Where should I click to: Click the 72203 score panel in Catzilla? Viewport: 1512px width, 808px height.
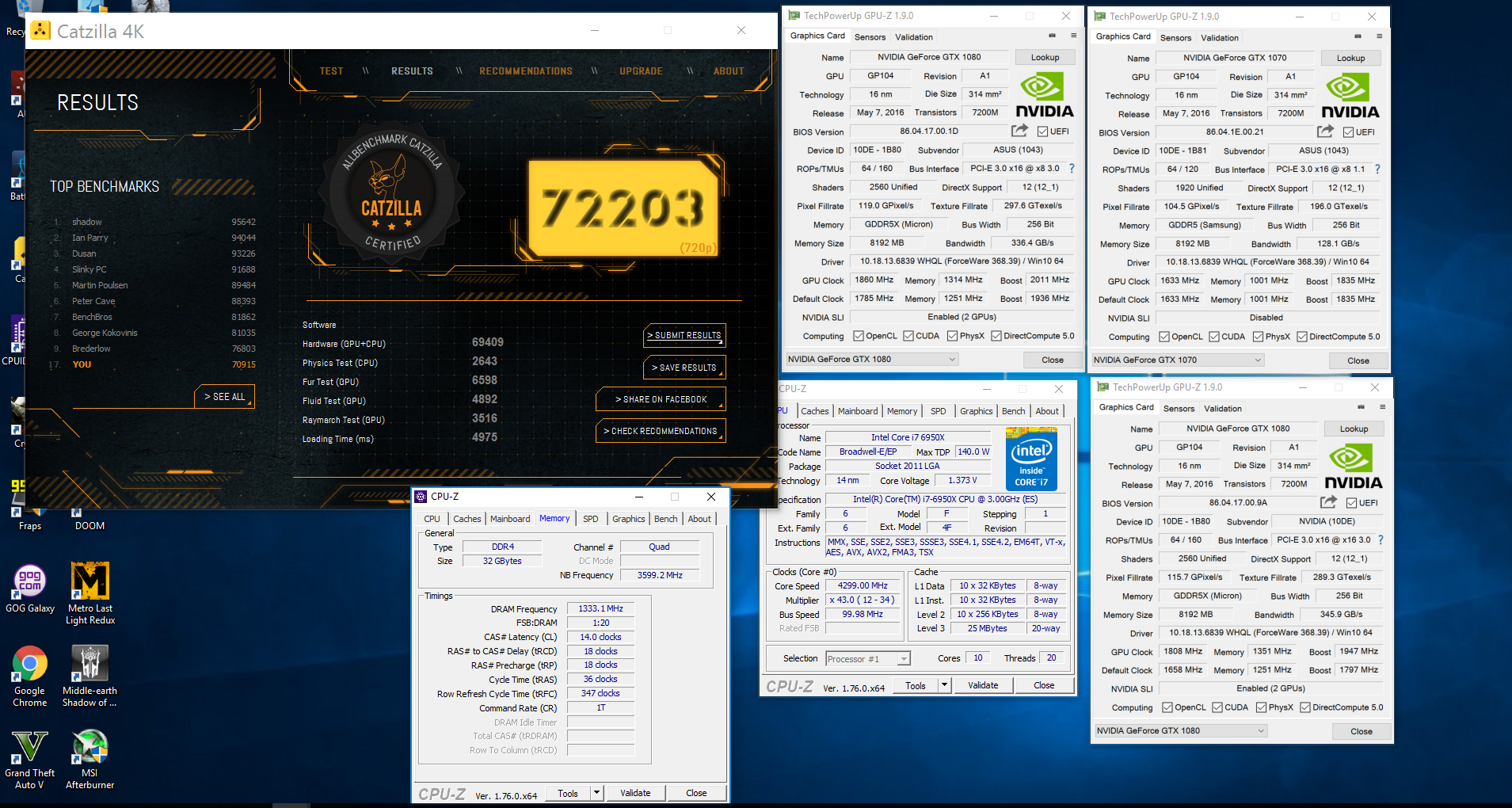(623, 208)
